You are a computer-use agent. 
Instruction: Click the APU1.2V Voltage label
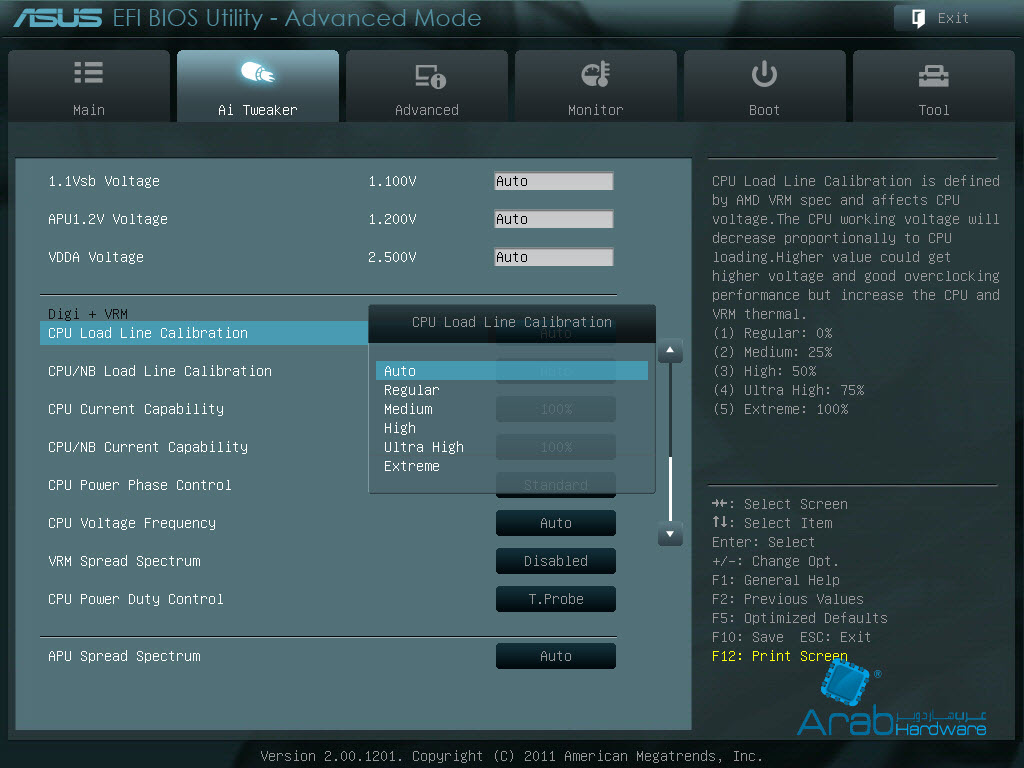point(108,219)
